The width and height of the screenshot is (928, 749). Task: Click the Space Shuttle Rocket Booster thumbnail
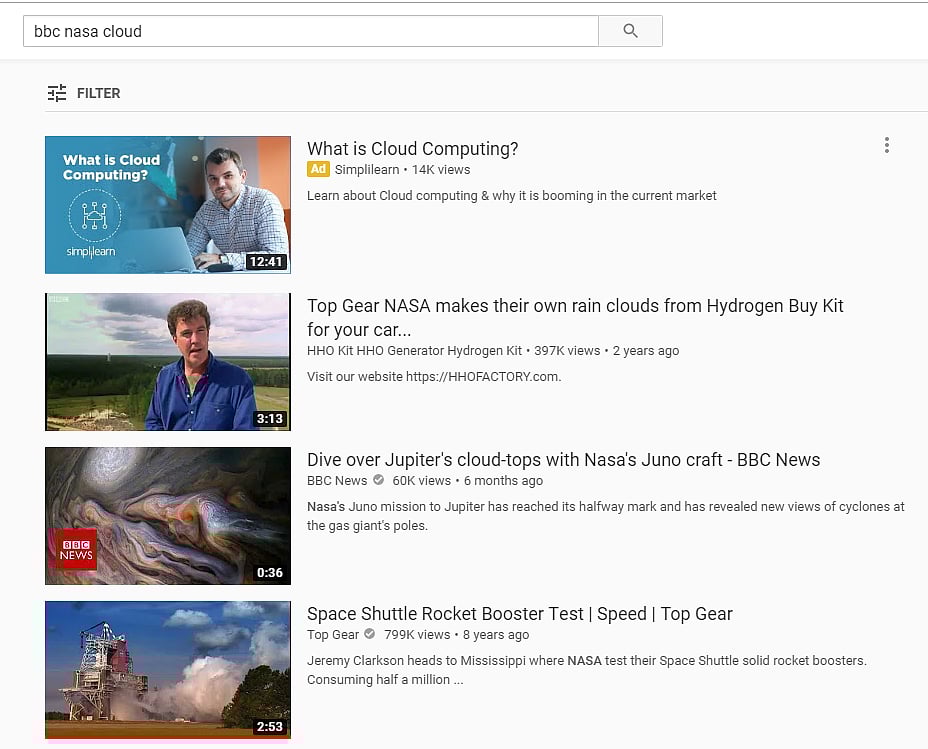(167, 669)
